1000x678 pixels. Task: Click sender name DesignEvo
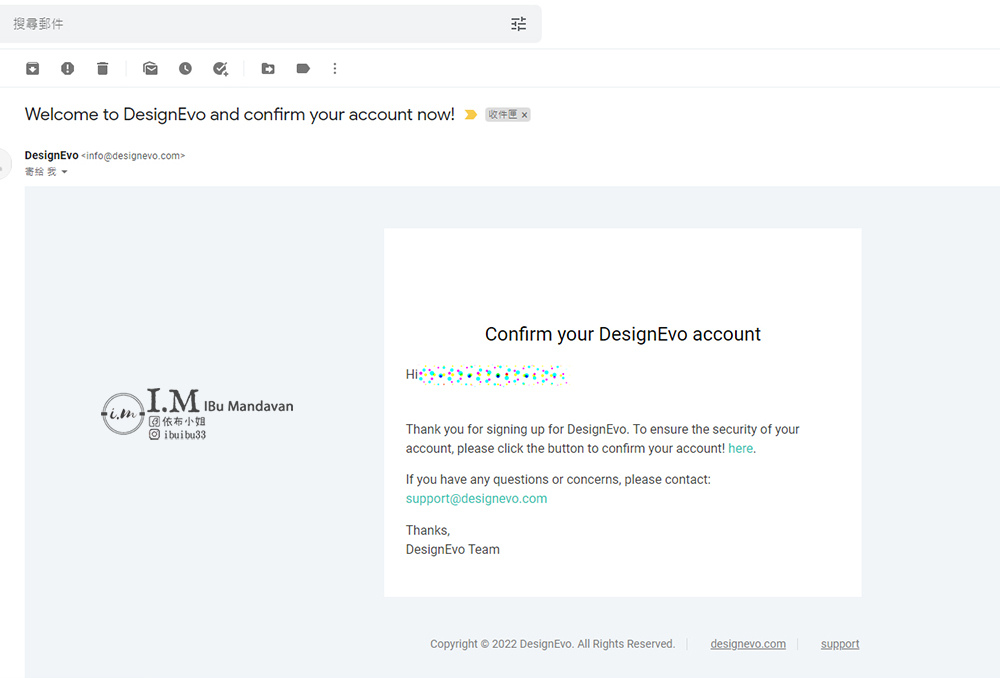[x=52, y=155]
